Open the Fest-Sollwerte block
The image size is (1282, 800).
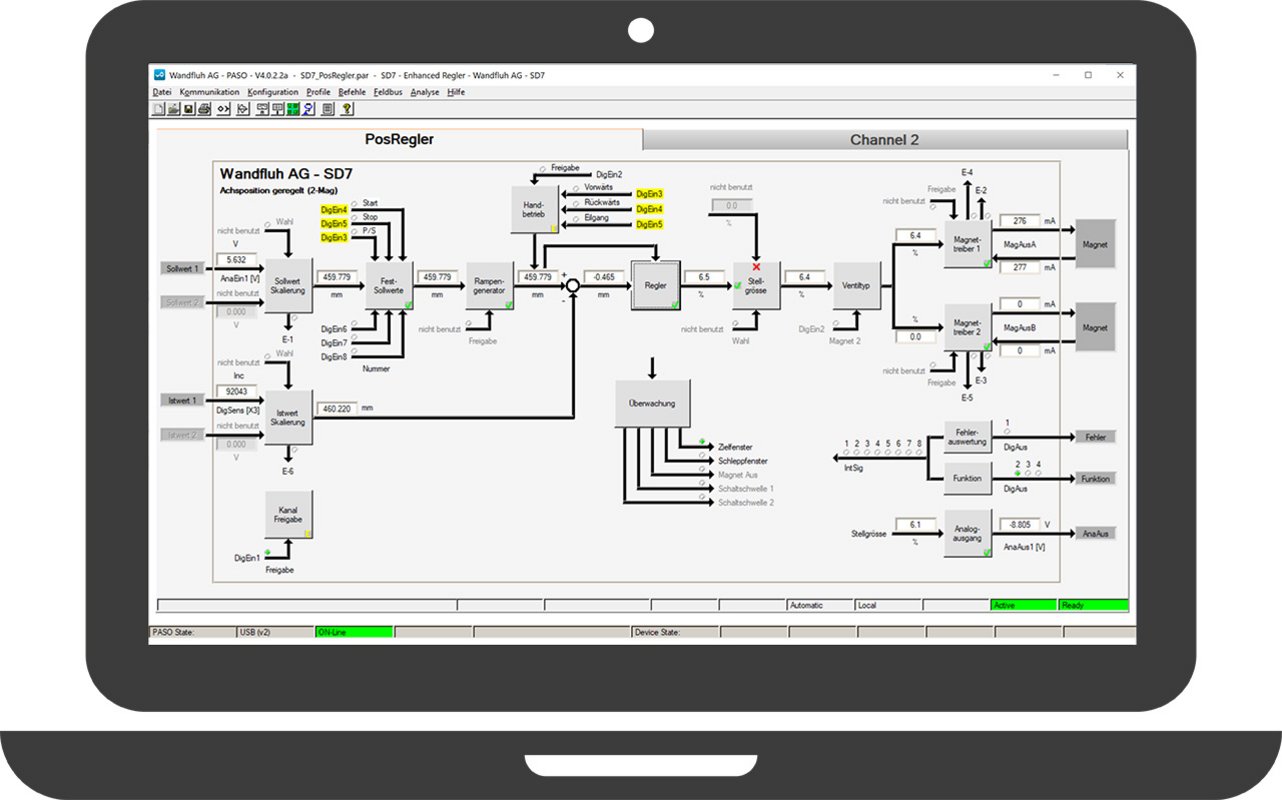point(390,285)
